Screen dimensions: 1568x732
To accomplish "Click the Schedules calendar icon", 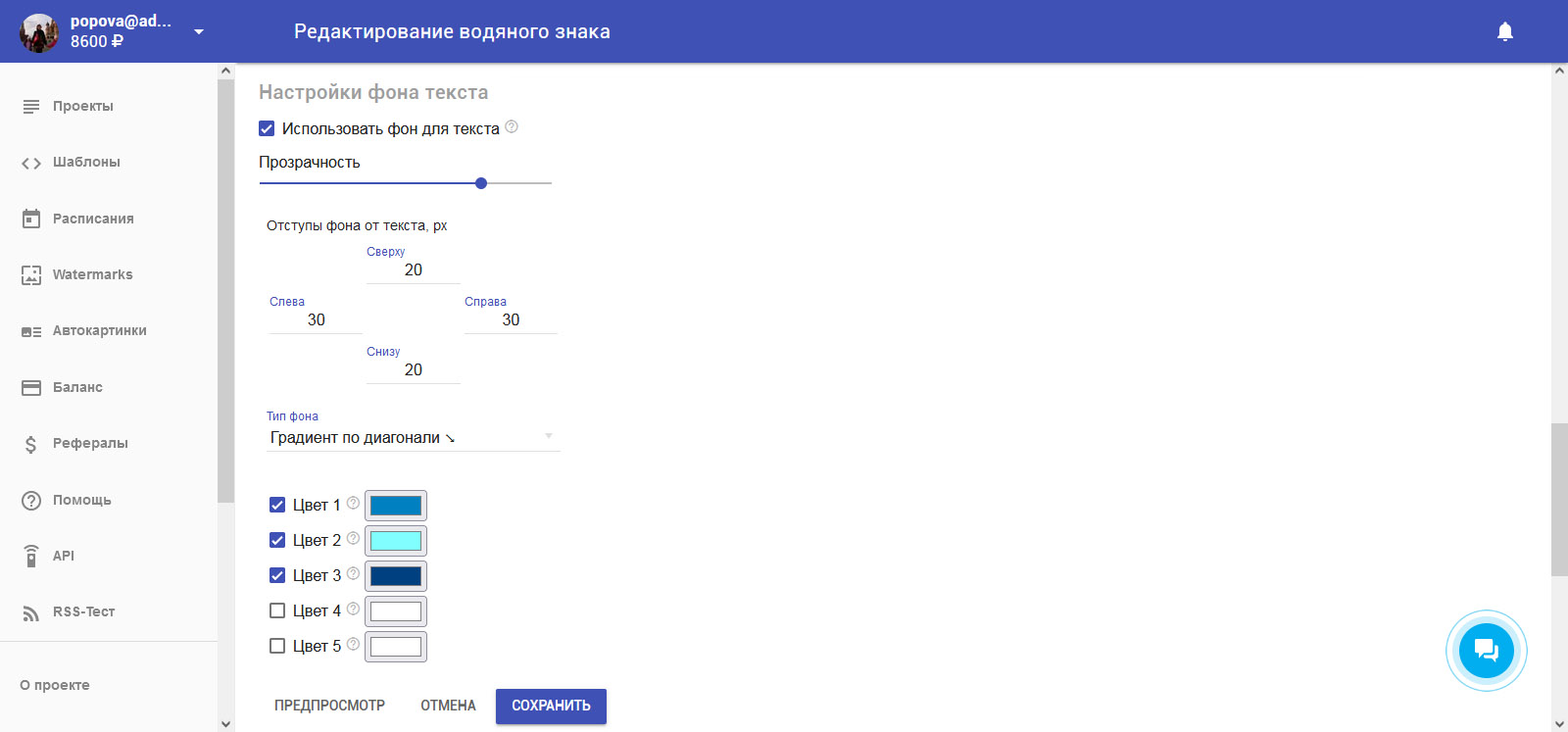I will coord(31,219).
